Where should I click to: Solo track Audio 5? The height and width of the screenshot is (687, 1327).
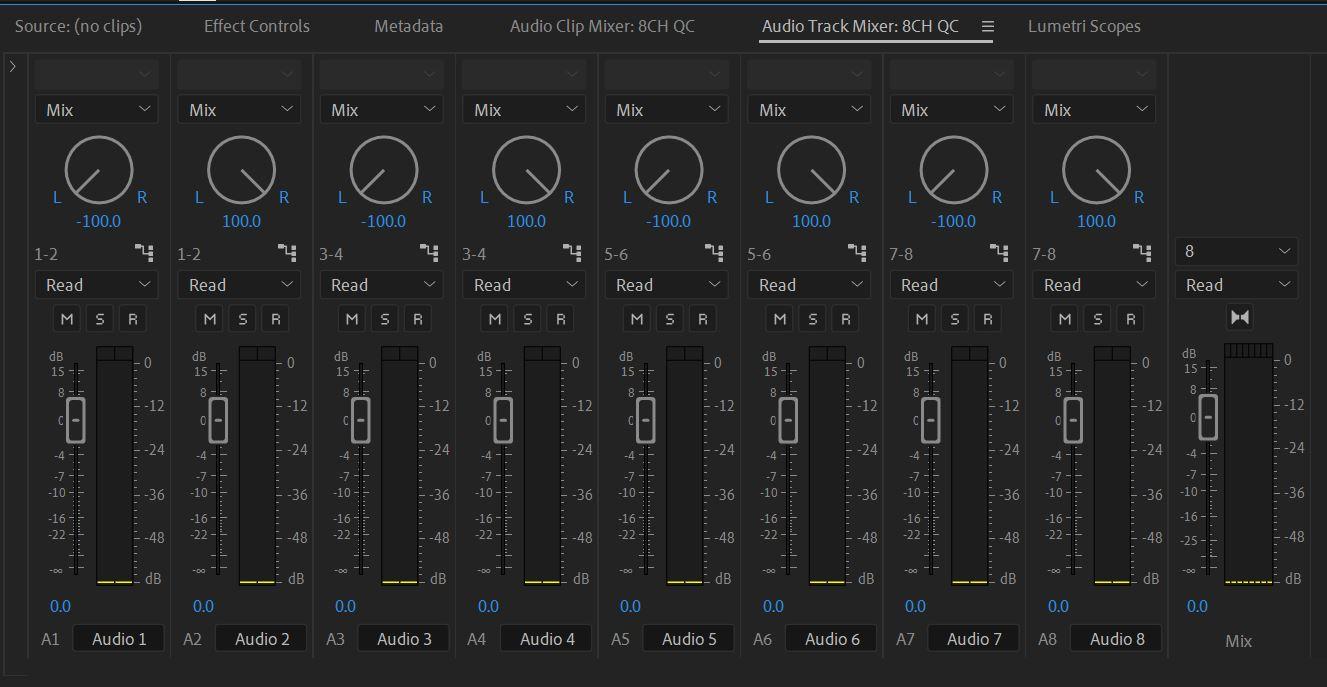(670, 319)
